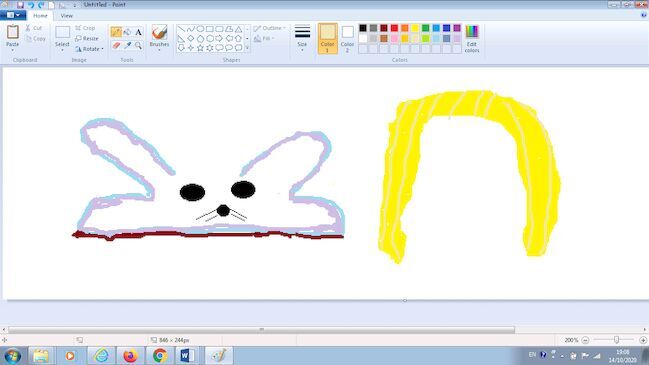Open the Windows Start button
Screen dimensions: 649x365
point(12,356)
